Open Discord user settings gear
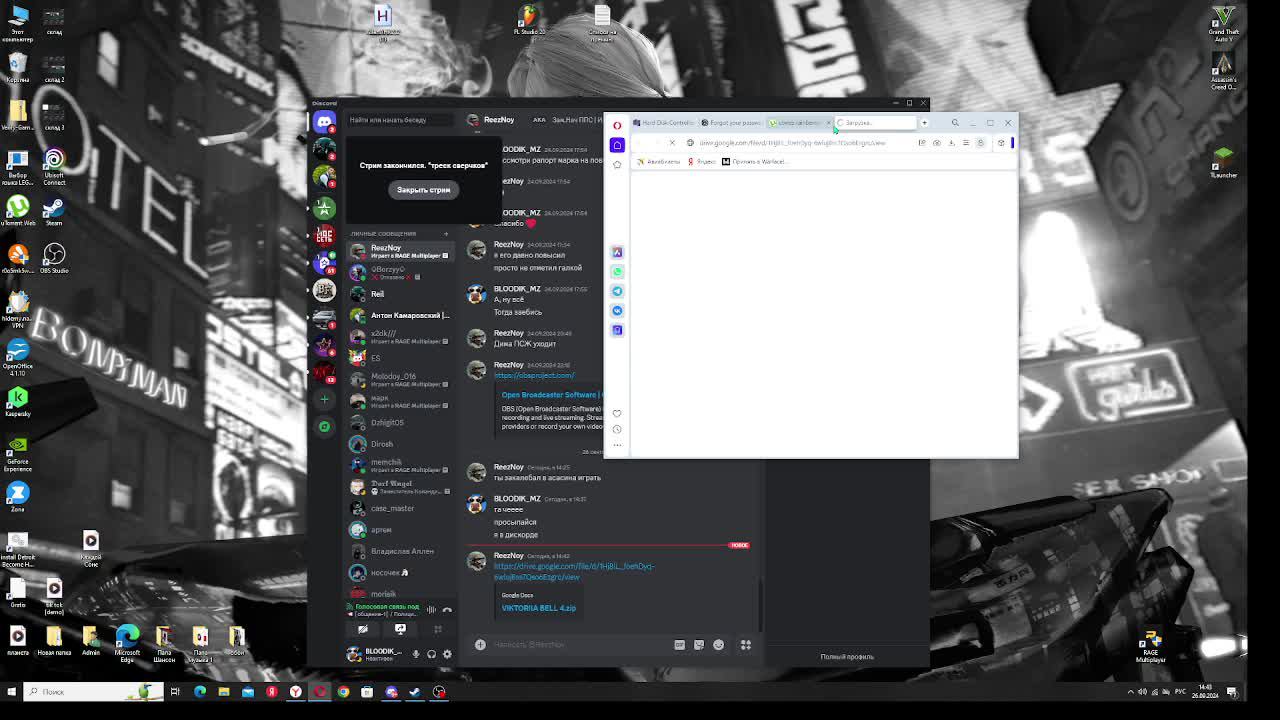1280x720 pixels. click(447, 654)
